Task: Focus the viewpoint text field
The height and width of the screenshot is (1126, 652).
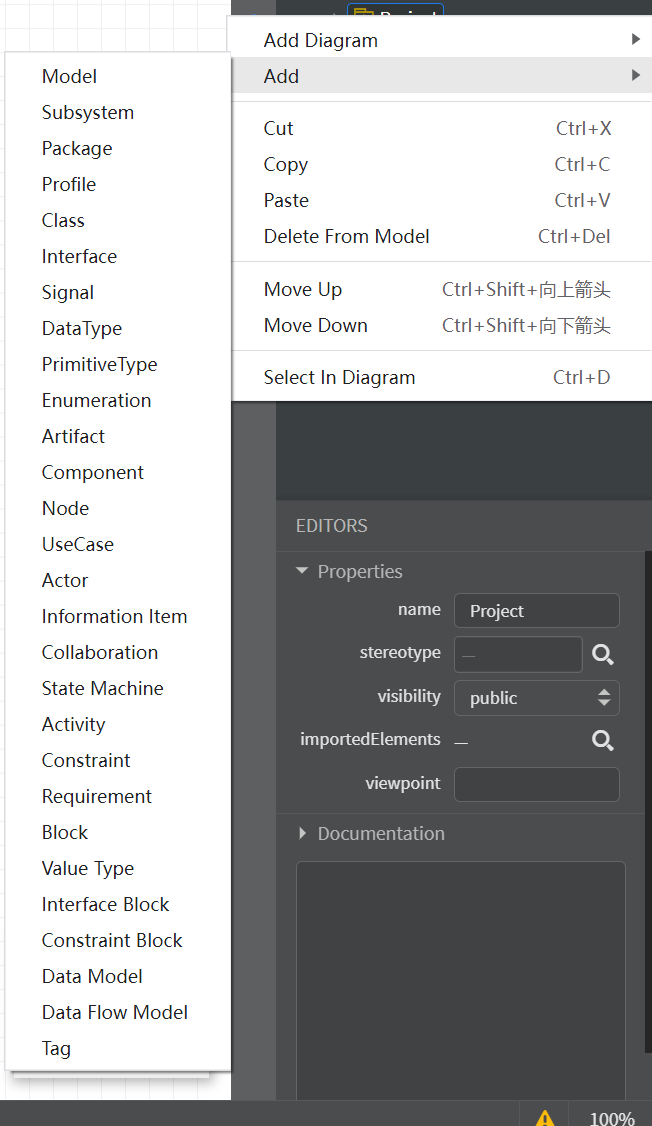Action: [x=536, y=784]
